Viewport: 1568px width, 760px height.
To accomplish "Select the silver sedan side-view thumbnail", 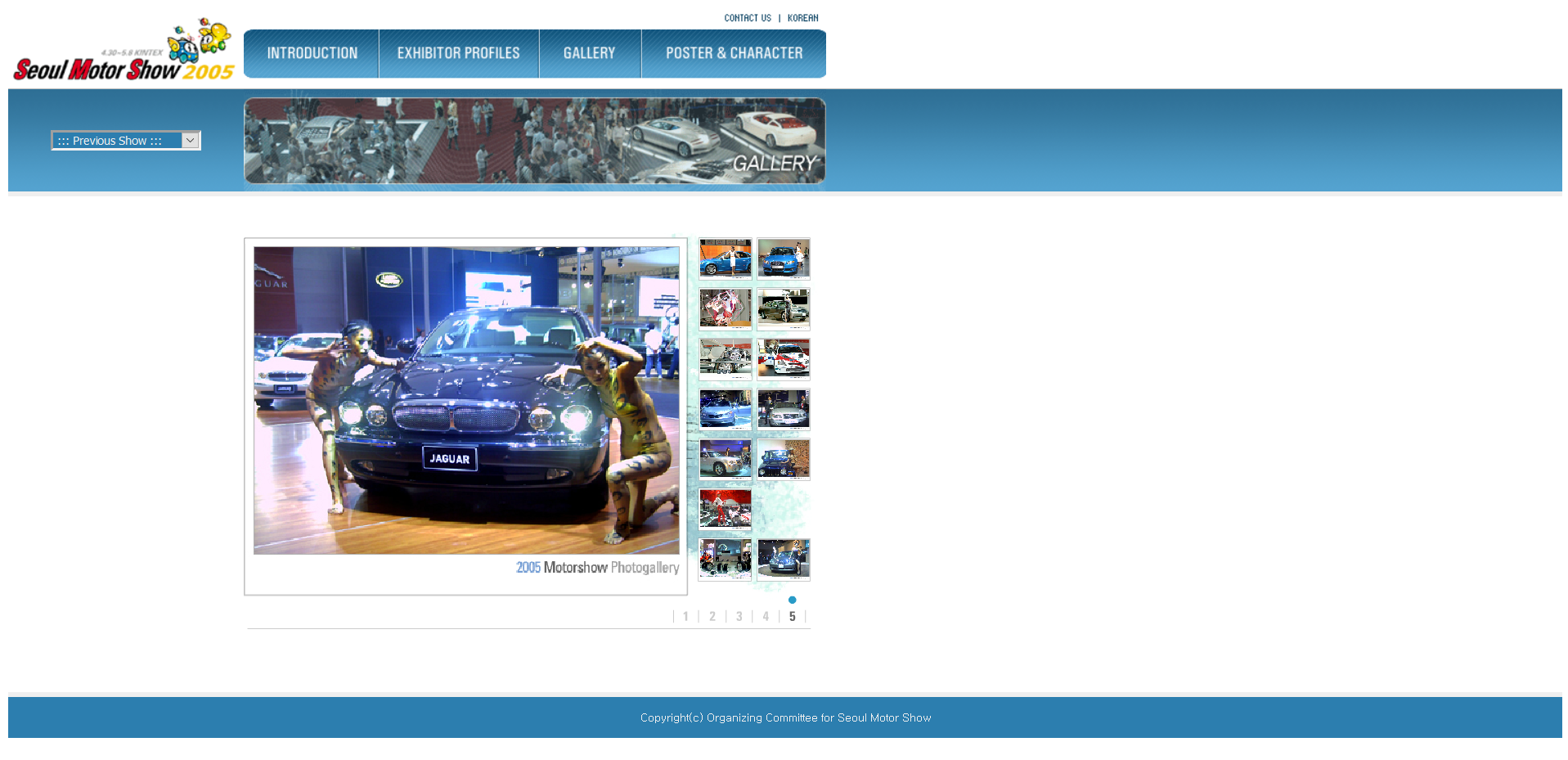I will click(x=726, y=459).
